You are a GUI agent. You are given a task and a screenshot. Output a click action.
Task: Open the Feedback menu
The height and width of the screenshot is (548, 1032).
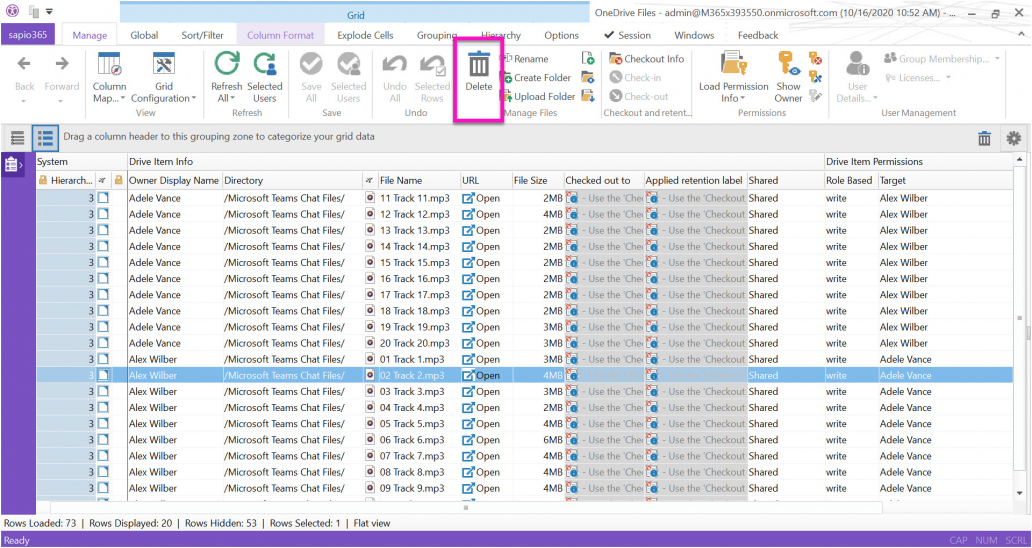(x=758, y=36)
